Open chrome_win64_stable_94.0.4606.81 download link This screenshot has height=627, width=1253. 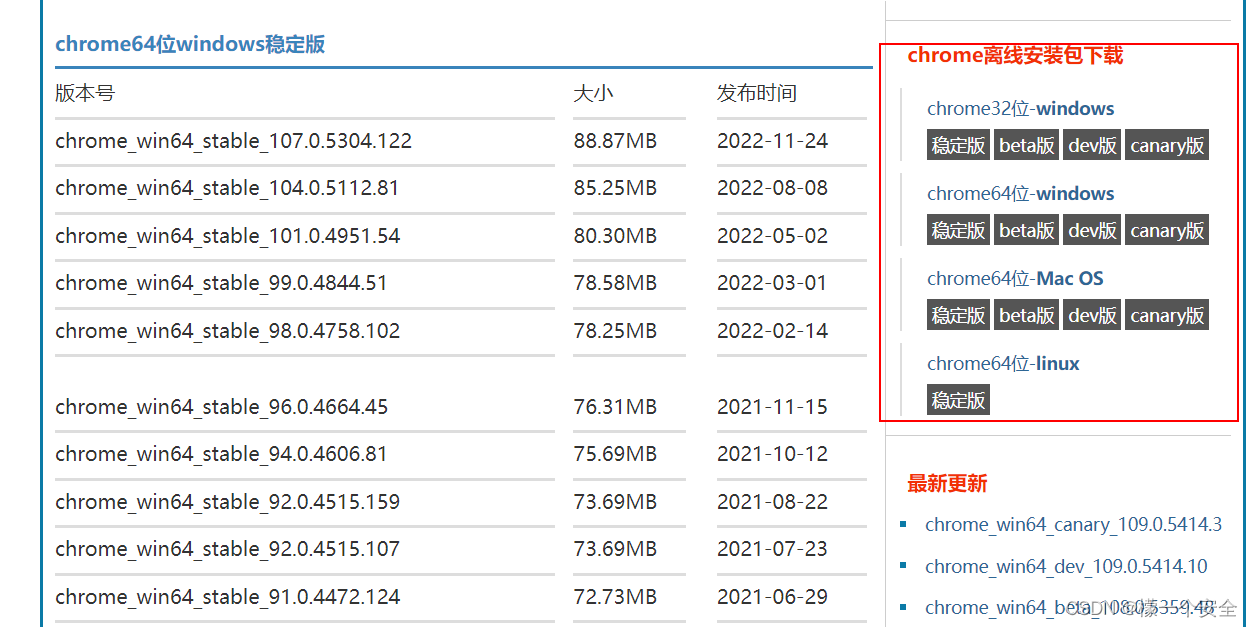(x=221, y=454)
